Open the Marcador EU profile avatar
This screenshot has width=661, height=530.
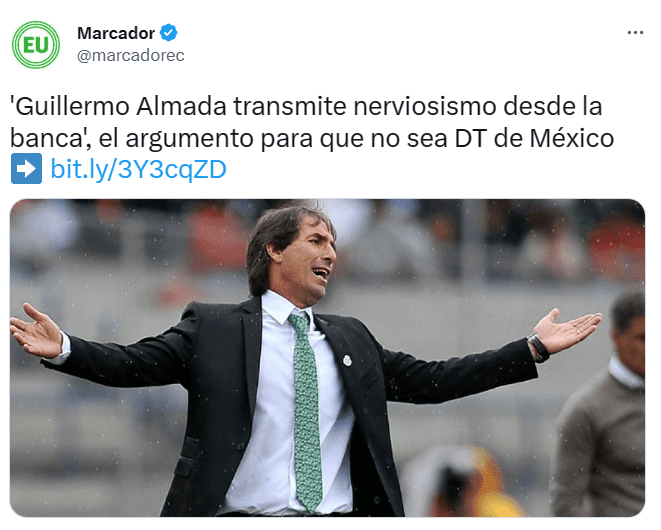click(36, 45)
